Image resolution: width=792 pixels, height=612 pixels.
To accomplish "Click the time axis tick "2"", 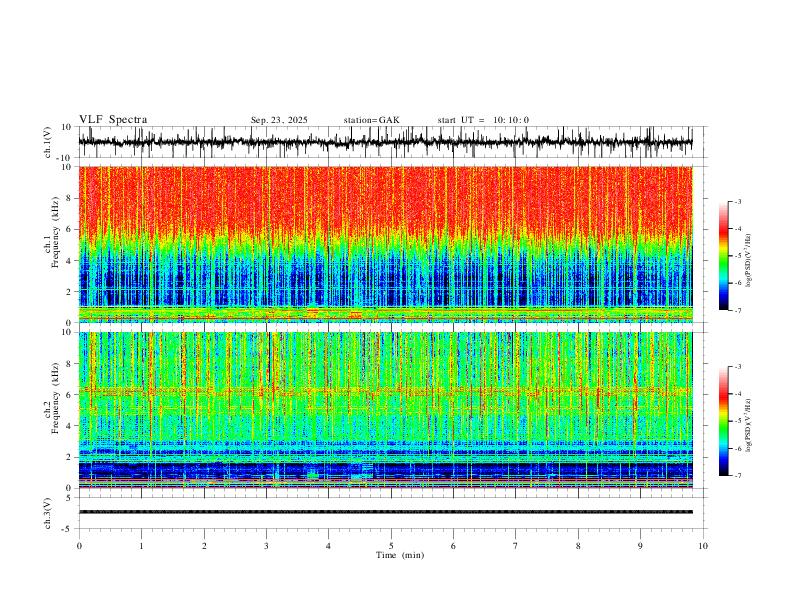I will [204, 546].
